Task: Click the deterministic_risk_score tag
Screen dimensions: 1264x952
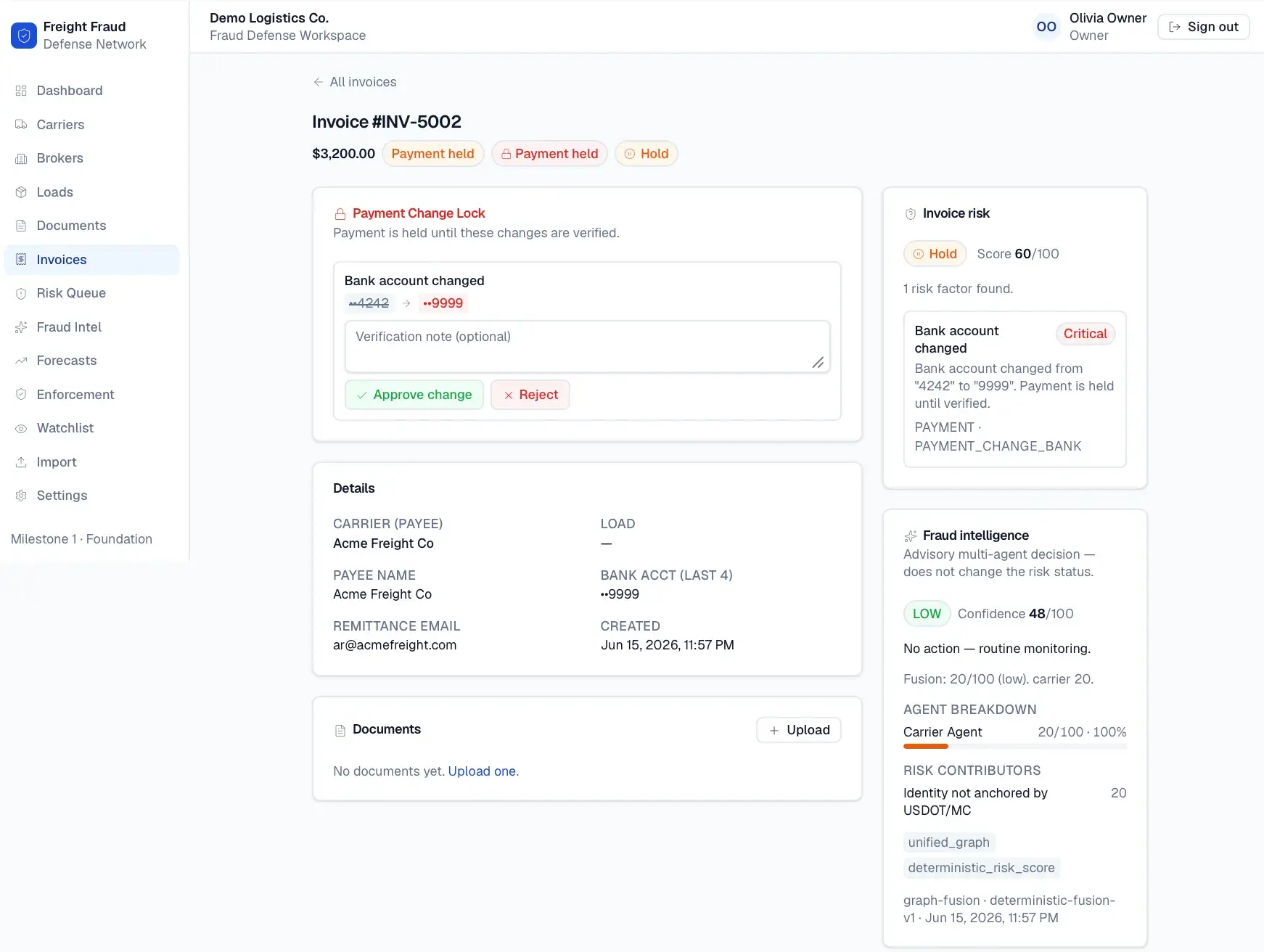Action: [x=982, y=868]
